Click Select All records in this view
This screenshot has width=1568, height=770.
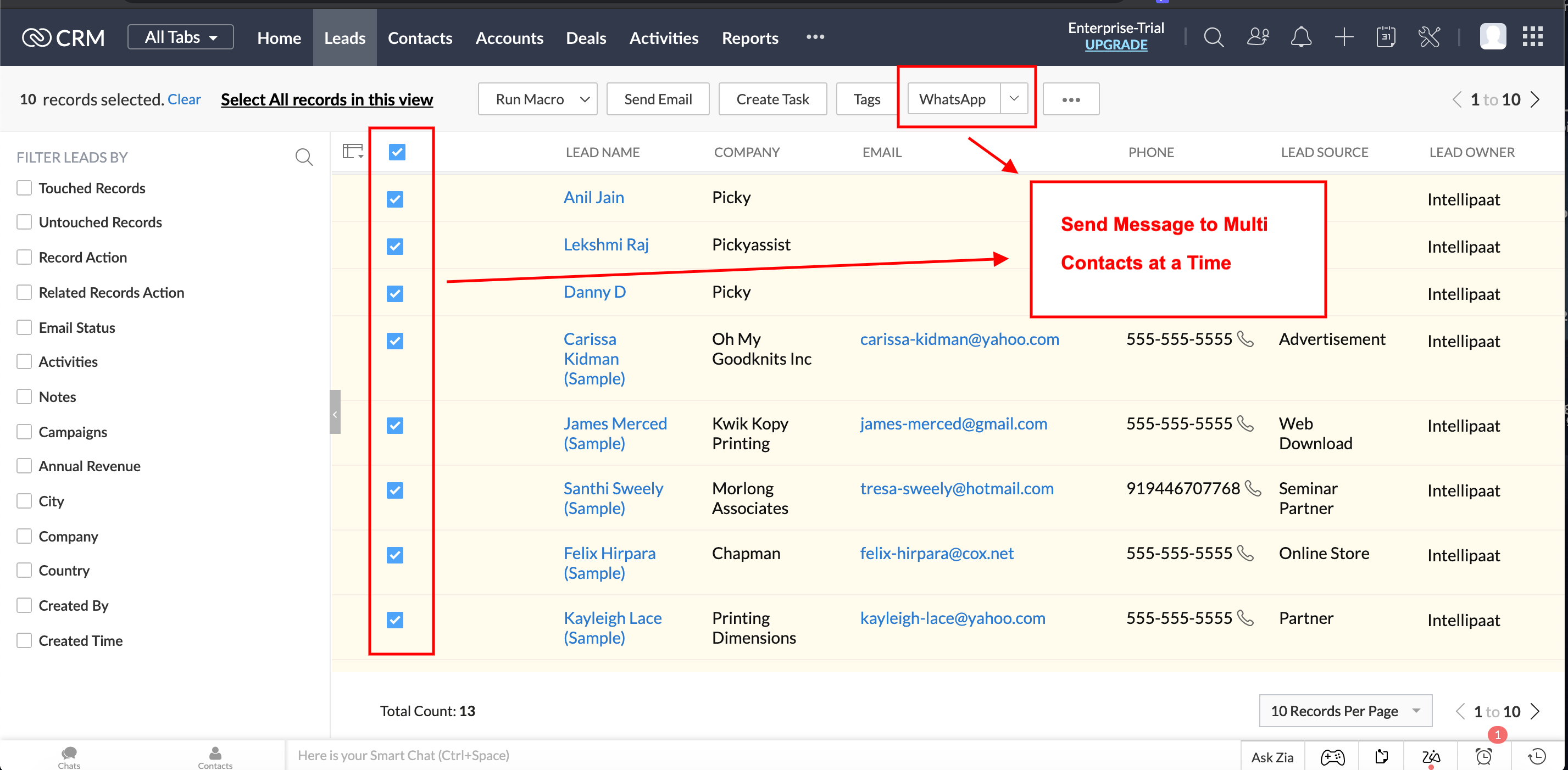coord(326,99)
